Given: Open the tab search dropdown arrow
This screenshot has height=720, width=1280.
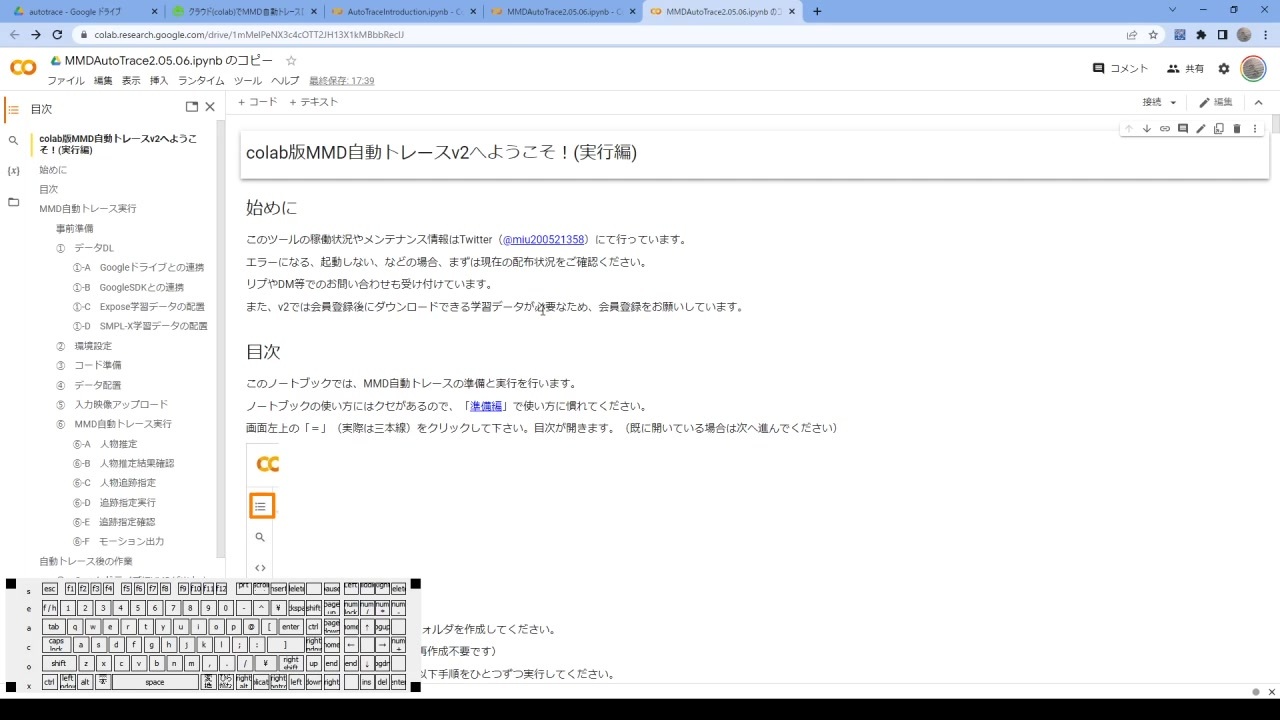Looking at the screenshot, I should click(1173, 10).
